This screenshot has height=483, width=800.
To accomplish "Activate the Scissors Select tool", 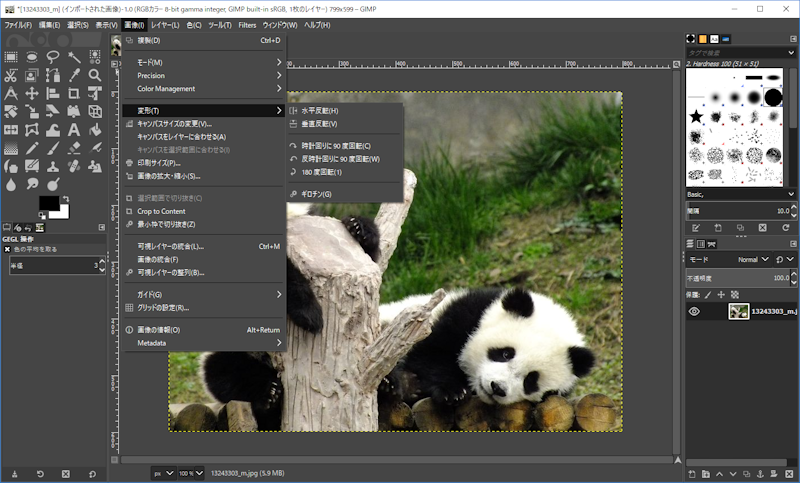I will tap(11, 75).
